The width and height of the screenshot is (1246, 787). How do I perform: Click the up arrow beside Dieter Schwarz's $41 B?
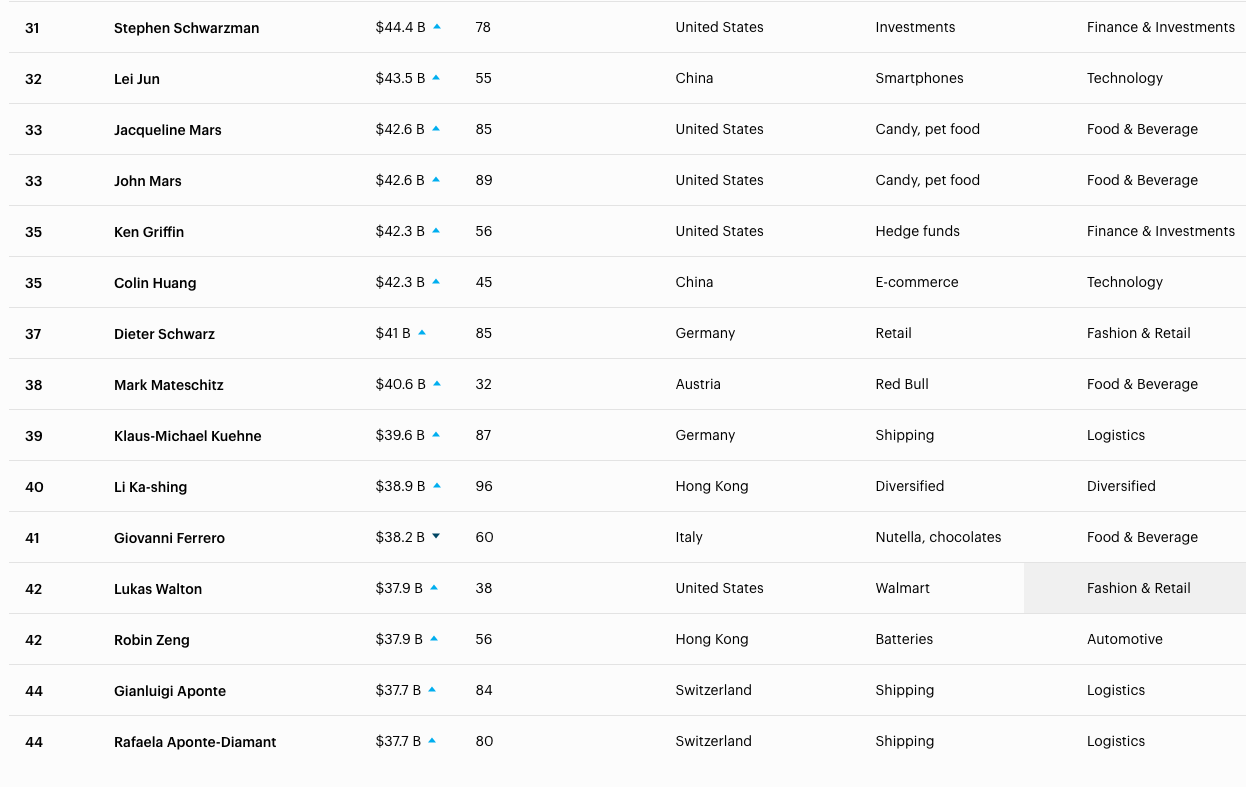click(x=422, y=333)
